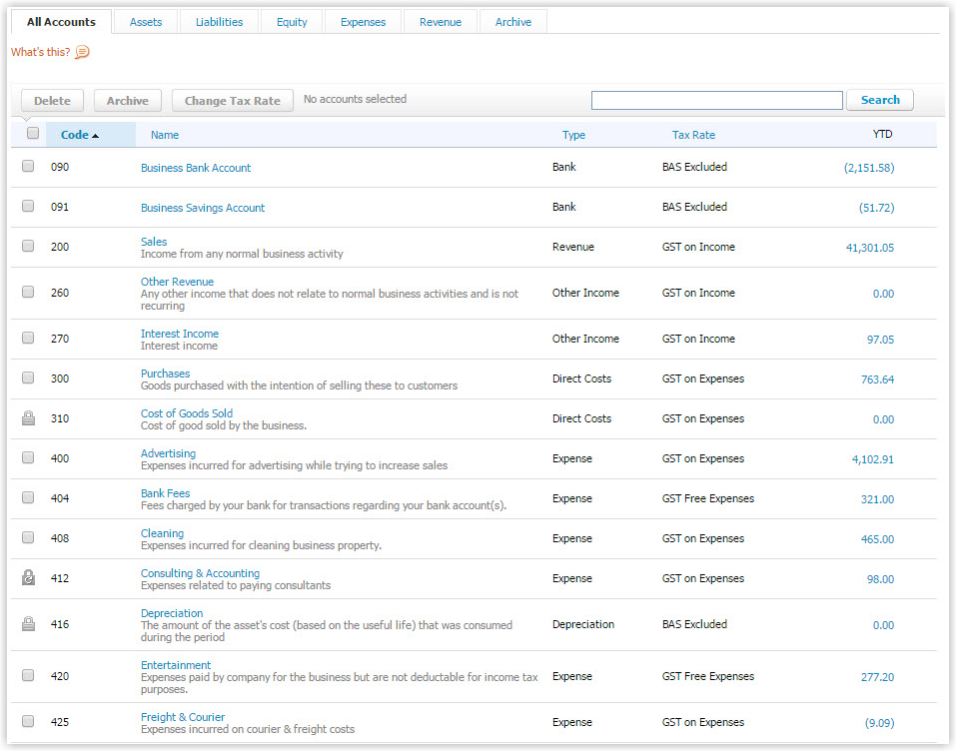Open the Cost of Goods Sold account
This screenshot has width=957, height=752.
187,413
